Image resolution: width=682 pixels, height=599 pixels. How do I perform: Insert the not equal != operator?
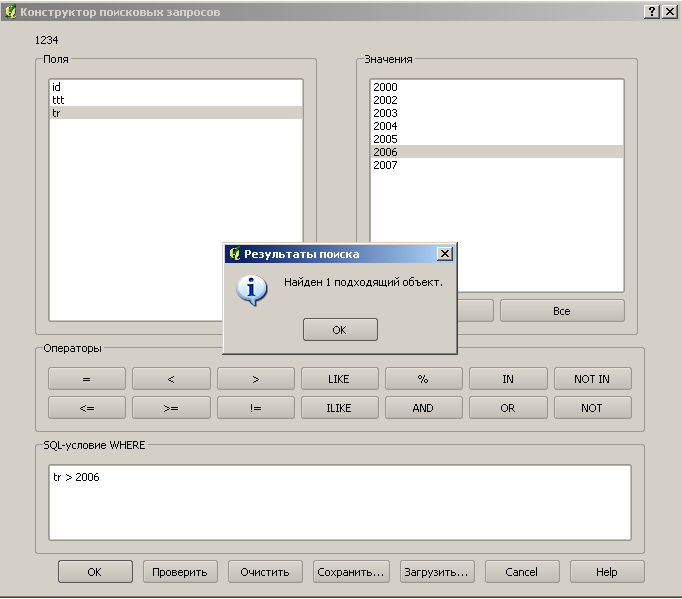(x=255, y=408)
